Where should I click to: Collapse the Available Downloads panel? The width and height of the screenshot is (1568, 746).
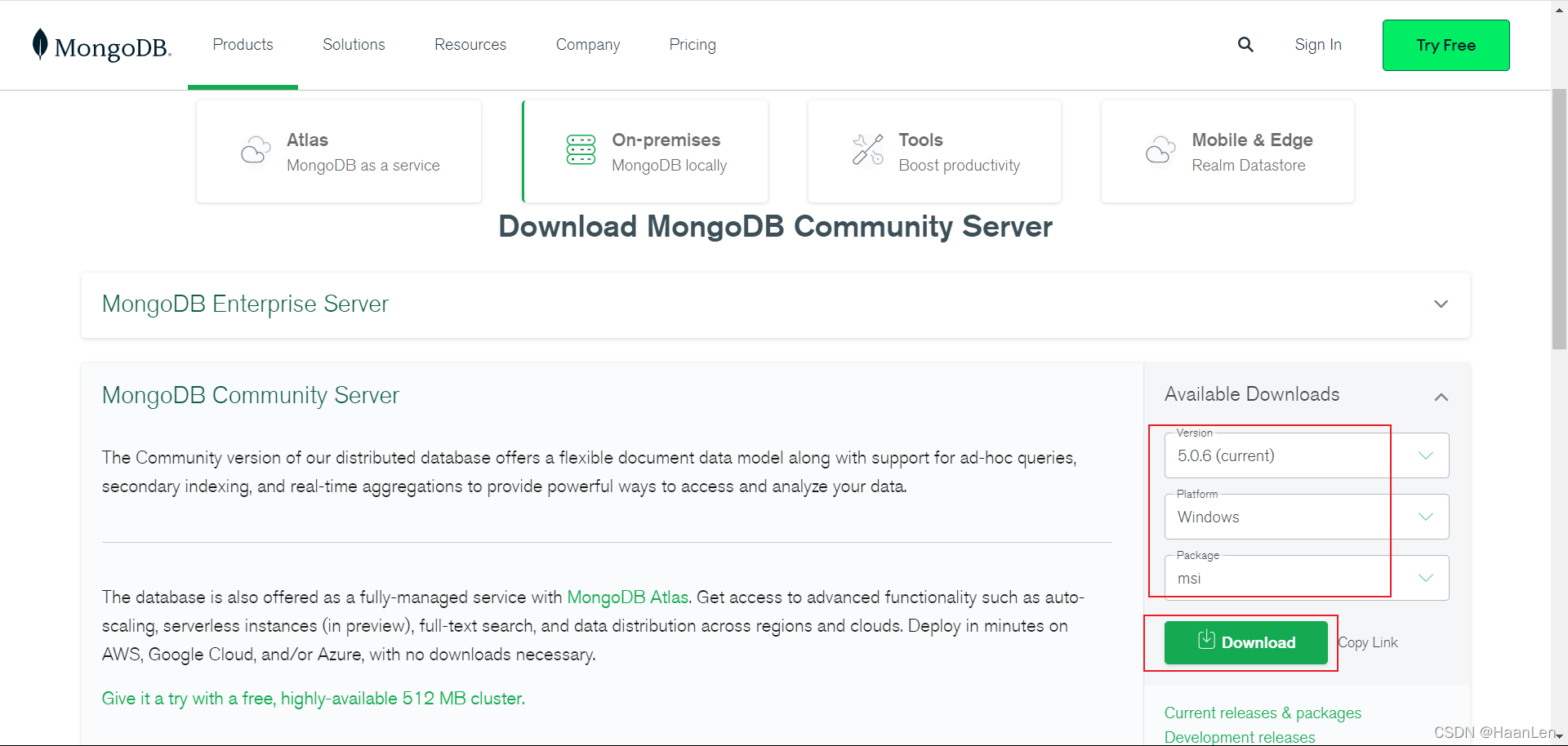1441,397
